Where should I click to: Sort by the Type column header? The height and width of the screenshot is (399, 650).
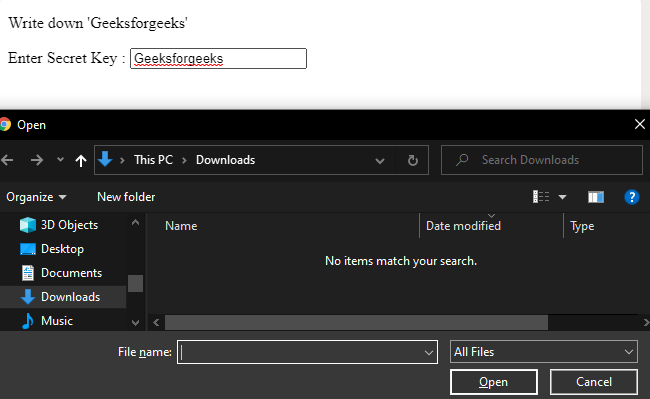582,226
